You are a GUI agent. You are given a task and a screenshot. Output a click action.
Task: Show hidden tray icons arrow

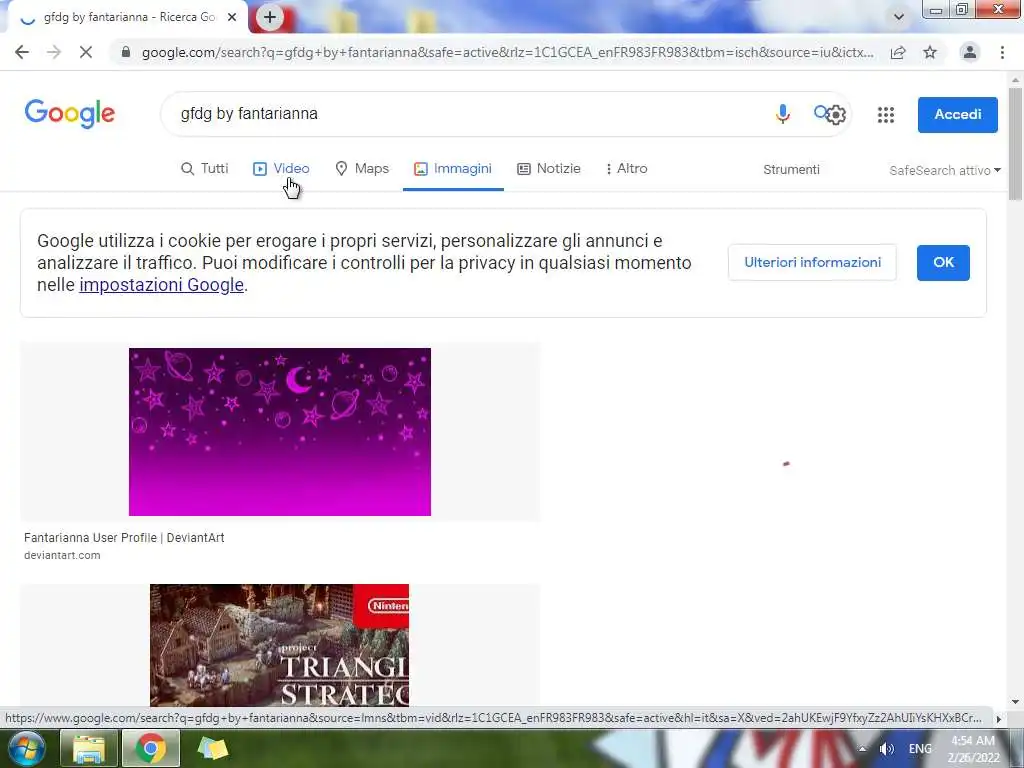[862, 749]
